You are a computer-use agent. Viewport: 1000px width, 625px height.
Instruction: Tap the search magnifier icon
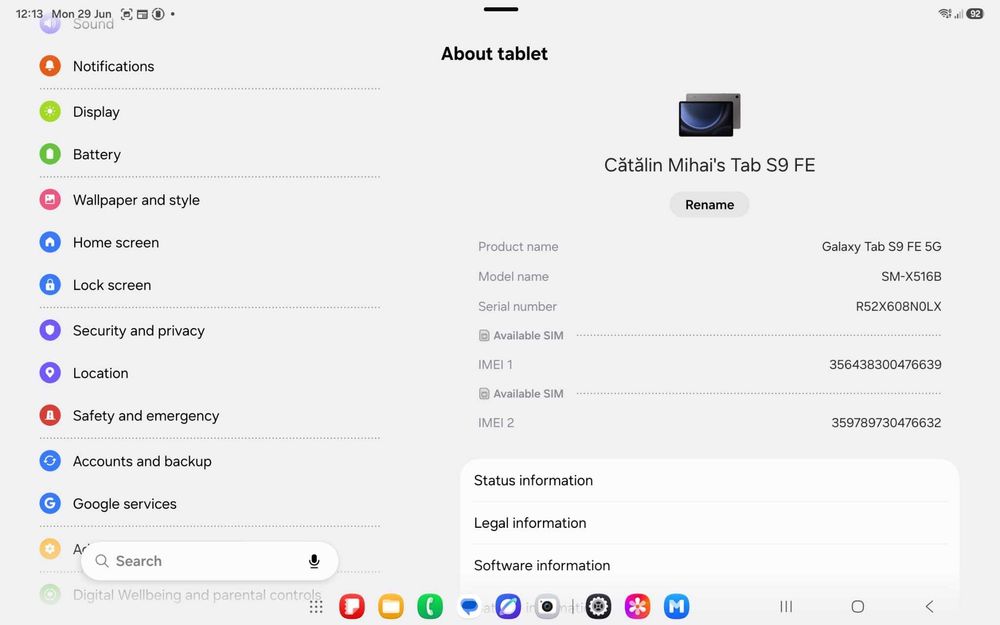[x=101, y=561]
